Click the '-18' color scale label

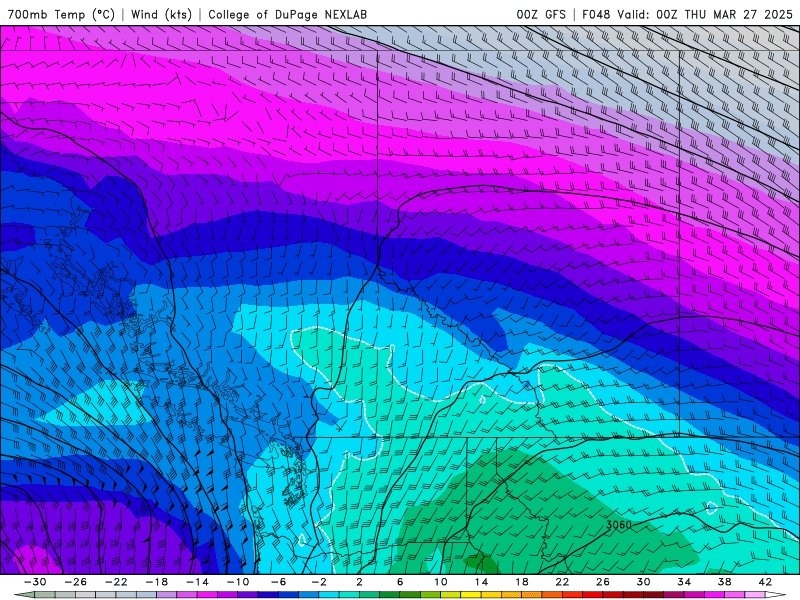click(157, 582)
